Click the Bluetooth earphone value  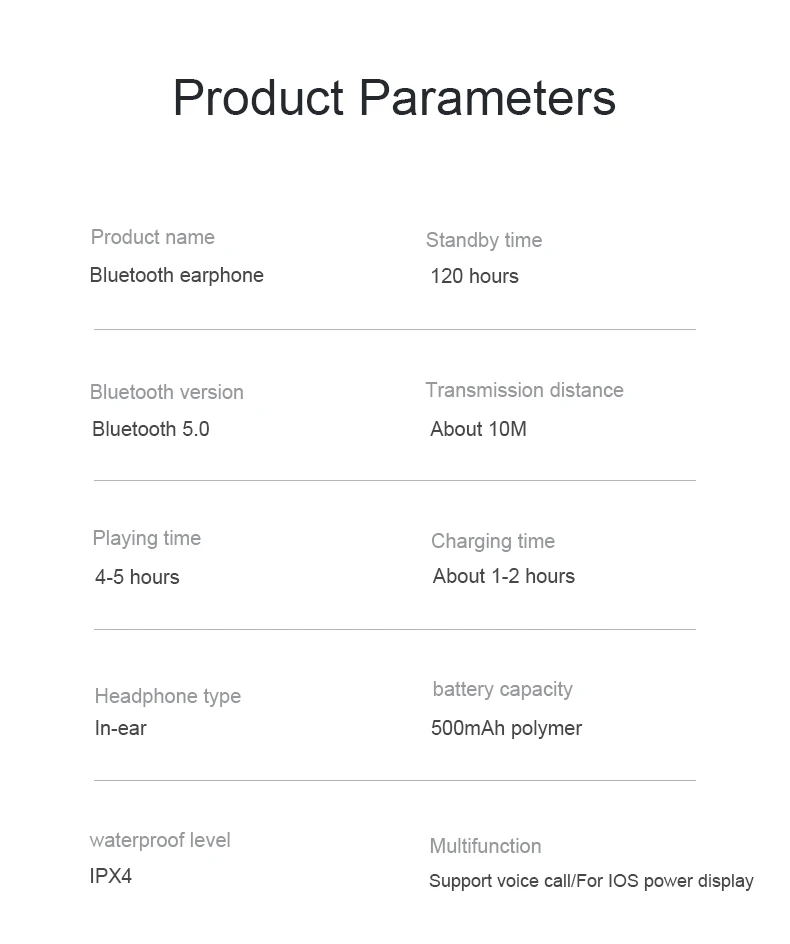click(x=176, y=275)
